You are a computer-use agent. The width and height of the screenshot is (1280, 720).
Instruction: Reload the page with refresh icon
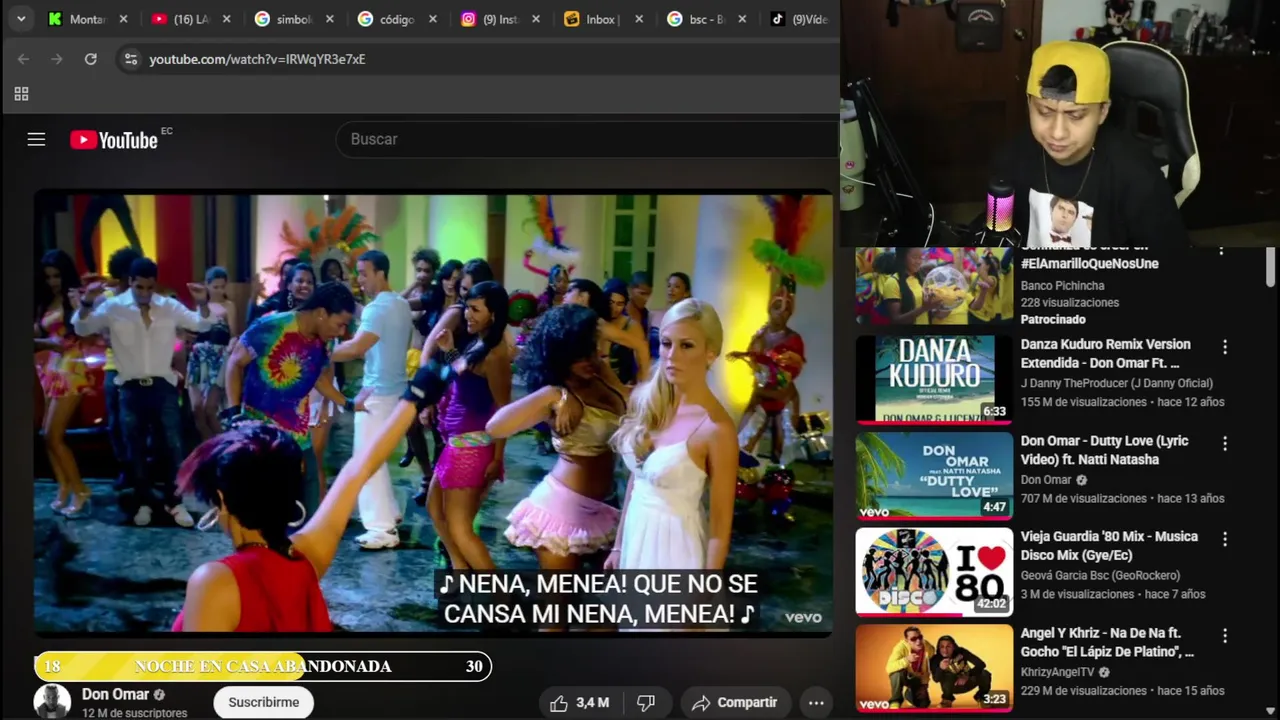90,59
